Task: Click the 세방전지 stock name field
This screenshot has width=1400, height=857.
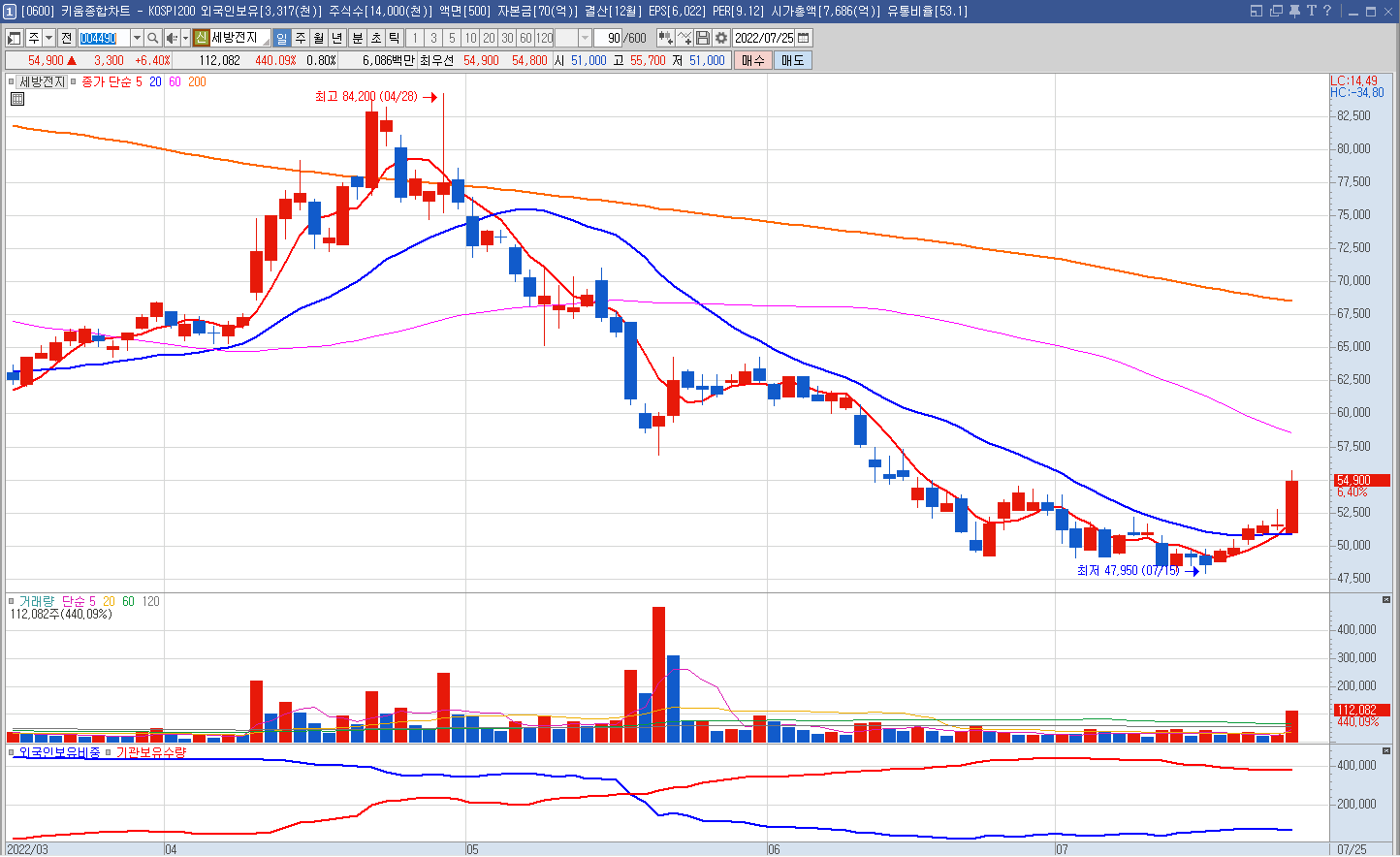Action: tap(240, 38)
